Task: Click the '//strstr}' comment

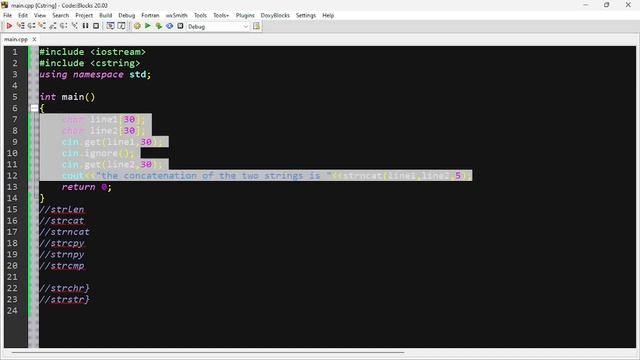Action: click(x=64, y=300)
